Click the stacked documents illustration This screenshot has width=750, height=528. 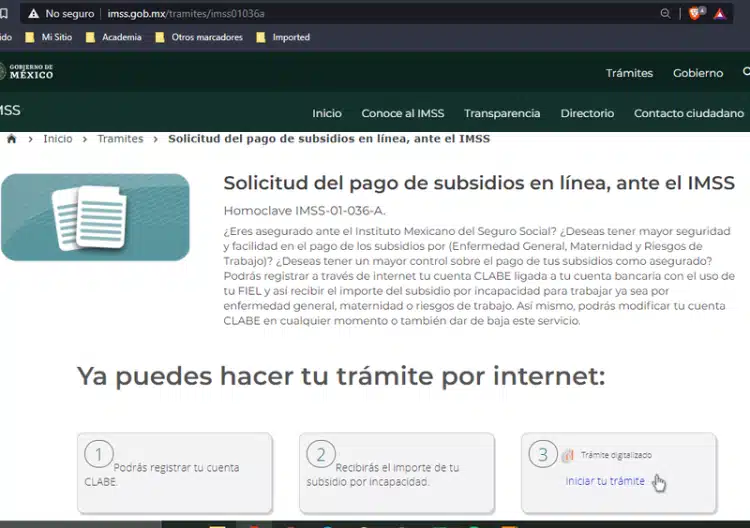click(90, 217)
